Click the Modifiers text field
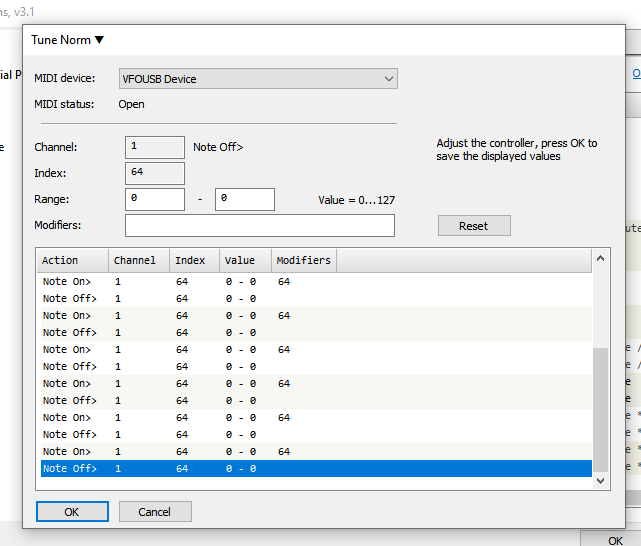Image resolution: width=641 pixels, height=546 pixels. click(x=259, y=225)
